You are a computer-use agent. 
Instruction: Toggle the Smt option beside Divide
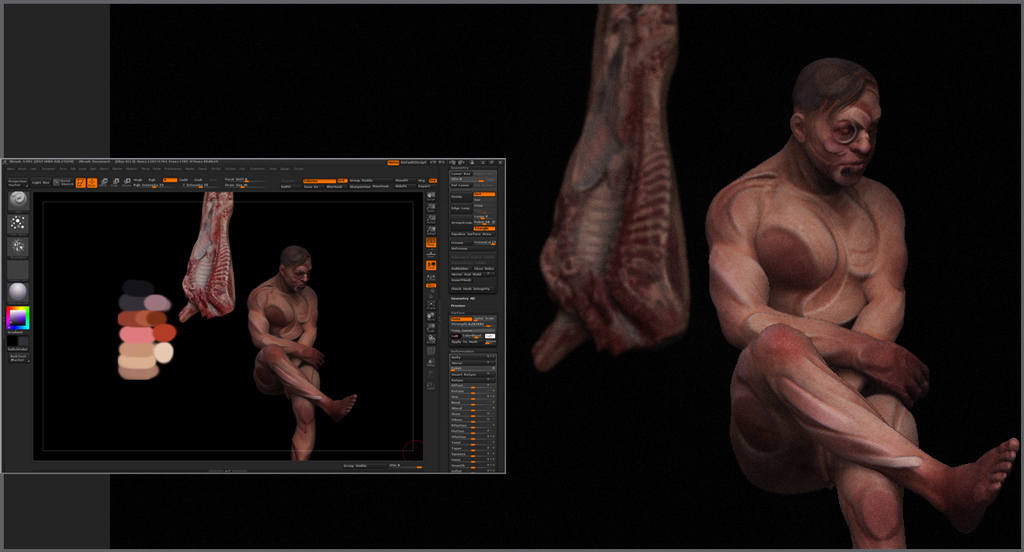coord(484,194)
